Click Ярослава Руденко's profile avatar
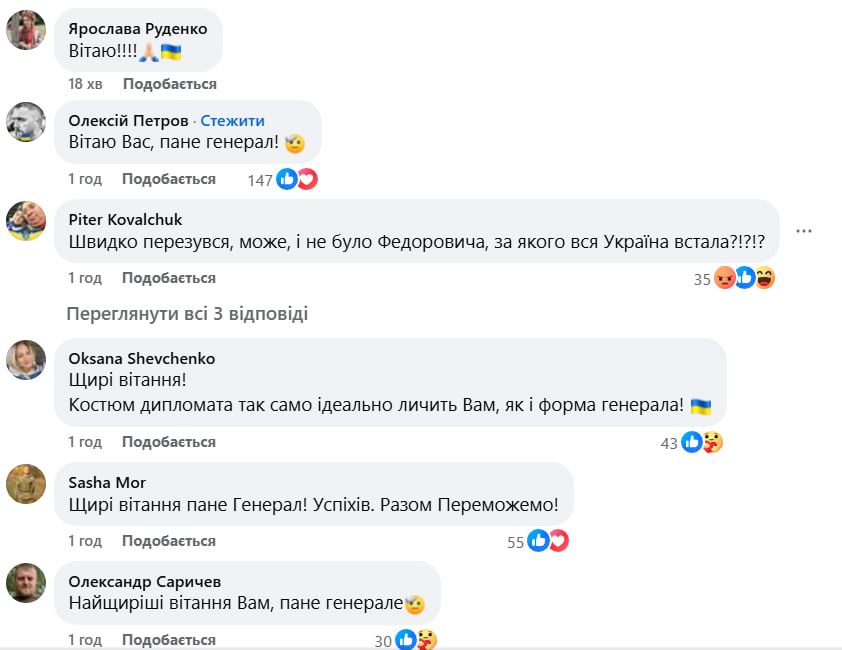The image size is (842, 650). 25,30
